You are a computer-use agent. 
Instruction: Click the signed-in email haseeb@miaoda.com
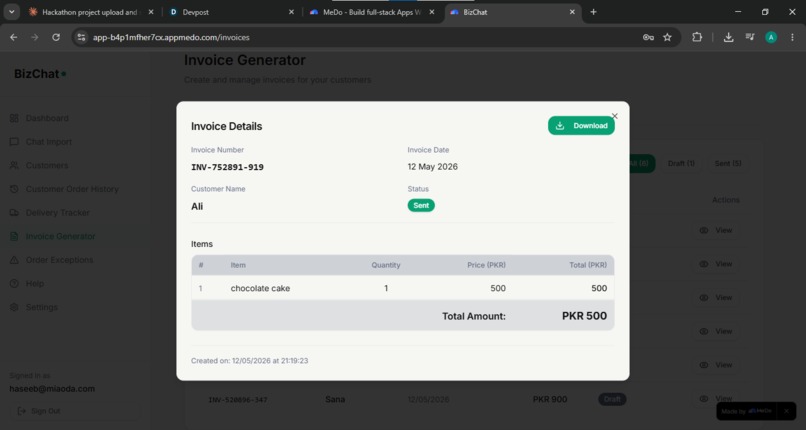tap(52, 389)
